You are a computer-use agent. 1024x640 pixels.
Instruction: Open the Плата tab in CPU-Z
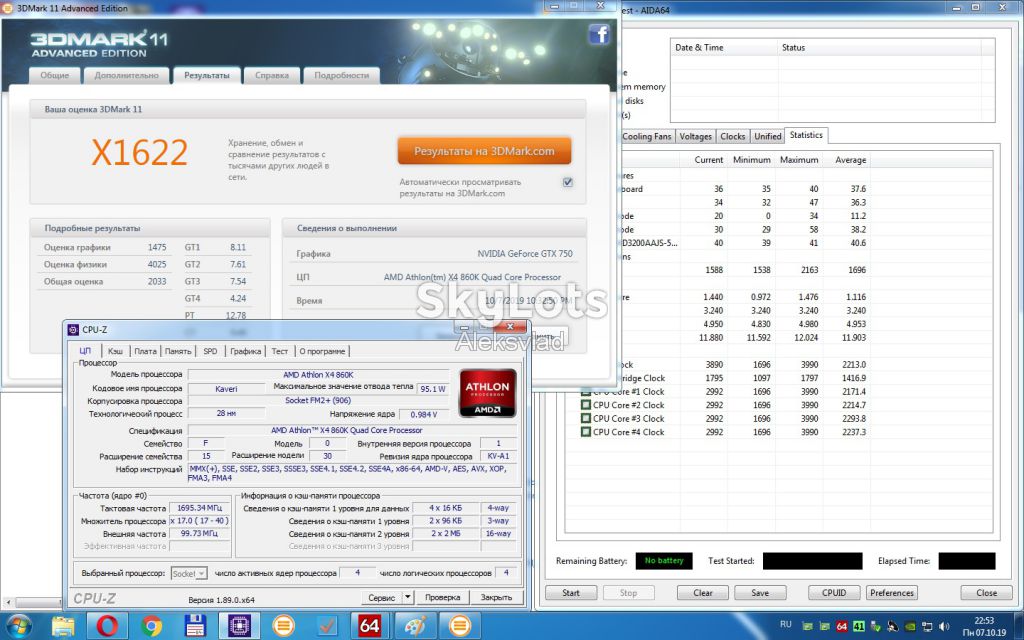146,351
